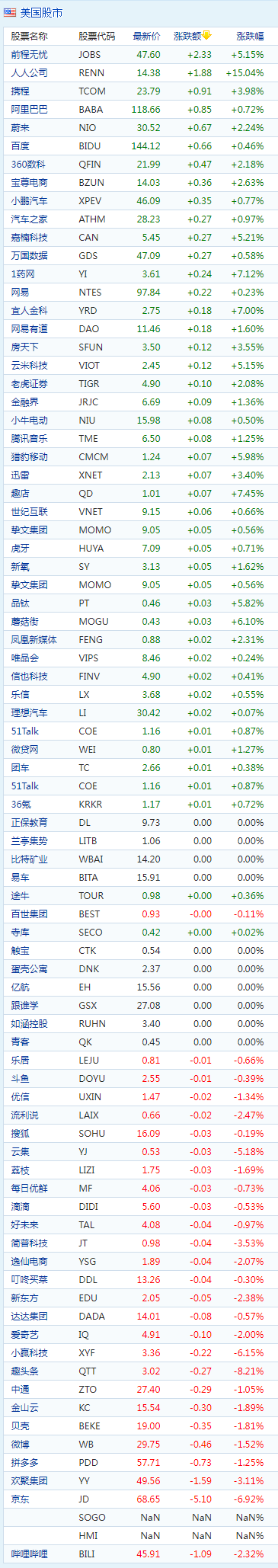Open stock link 前程无忧

[x=29, y=54]
